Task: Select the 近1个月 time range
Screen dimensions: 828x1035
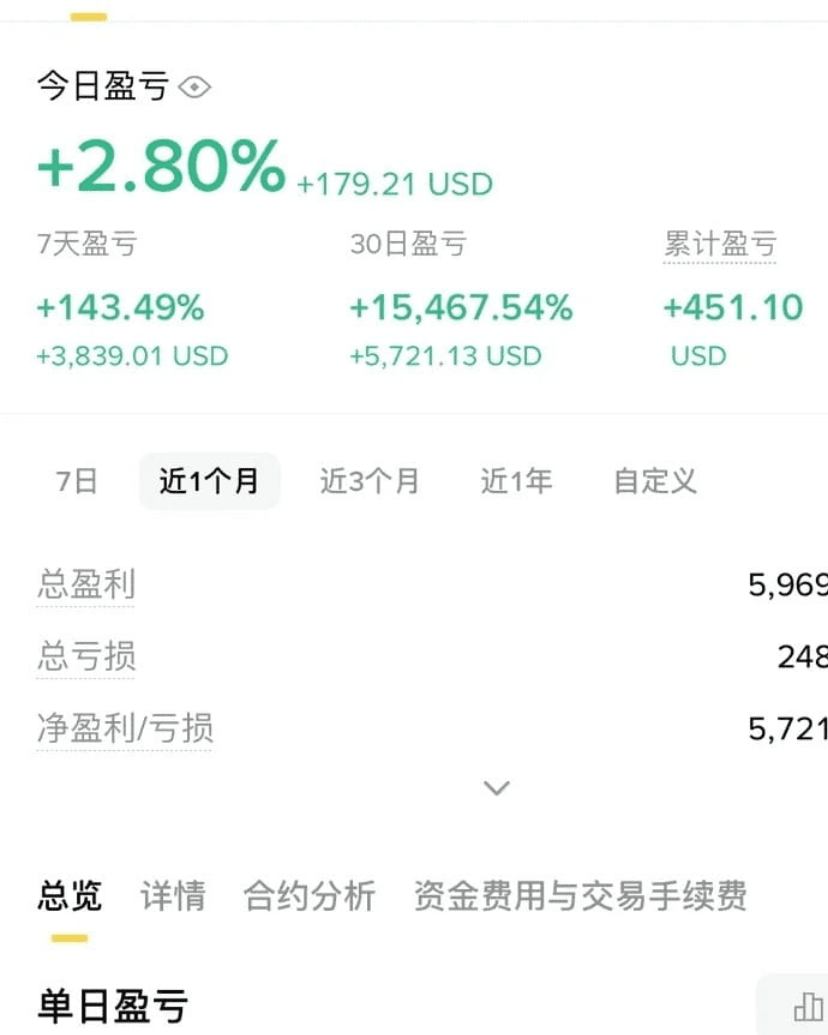Action: tap(209, 481)
